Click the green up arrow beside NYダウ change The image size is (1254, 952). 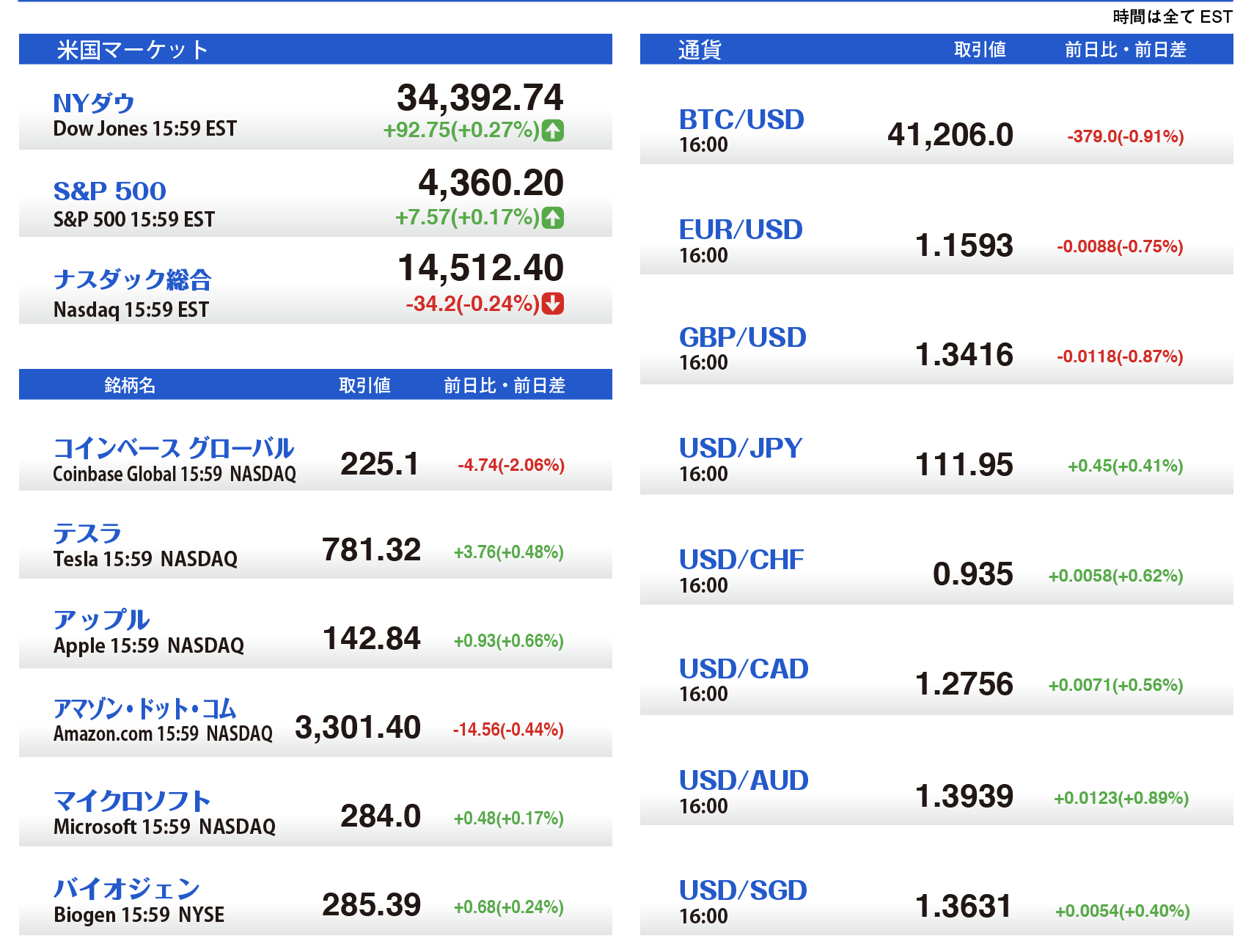point(553,131)
